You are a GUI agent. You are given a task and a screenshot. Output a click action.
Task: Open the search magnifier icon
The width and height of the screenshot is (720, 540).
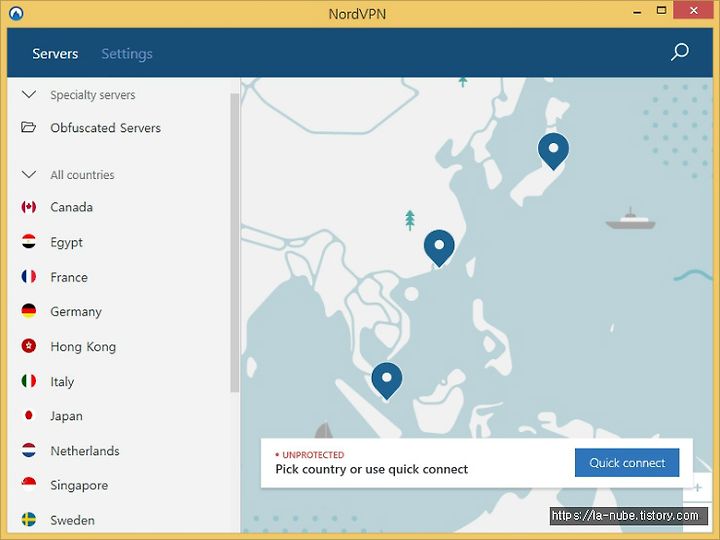point(680,52)
